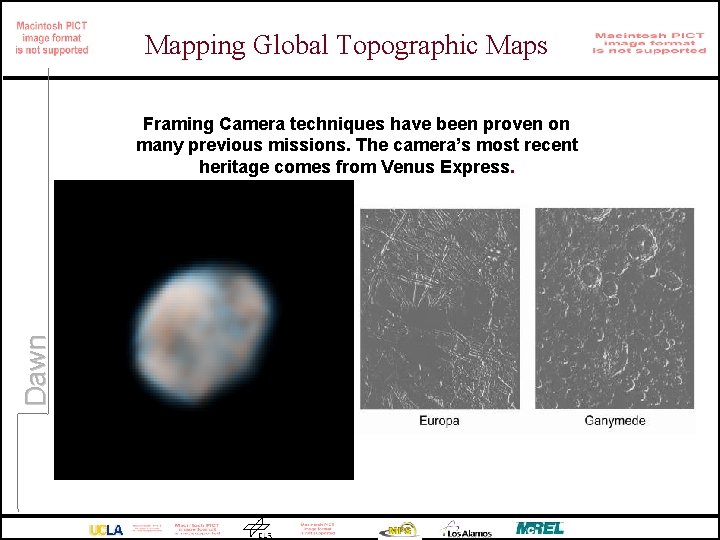The image size is (720, 540).
Task: Click the MPS logo in footer
Action: 400,530
